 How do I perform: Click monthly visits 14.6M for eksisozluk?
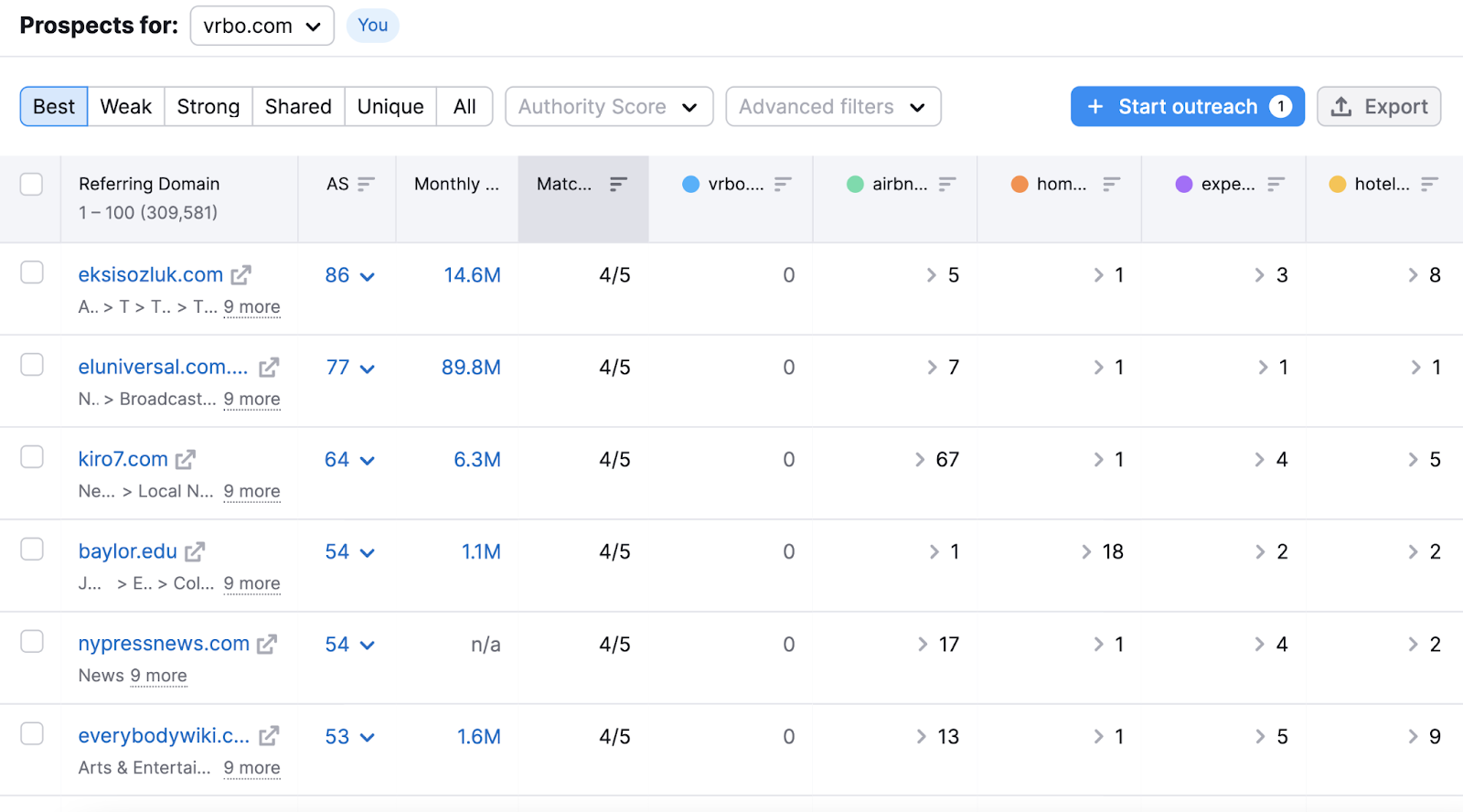[x=473, y=275]
